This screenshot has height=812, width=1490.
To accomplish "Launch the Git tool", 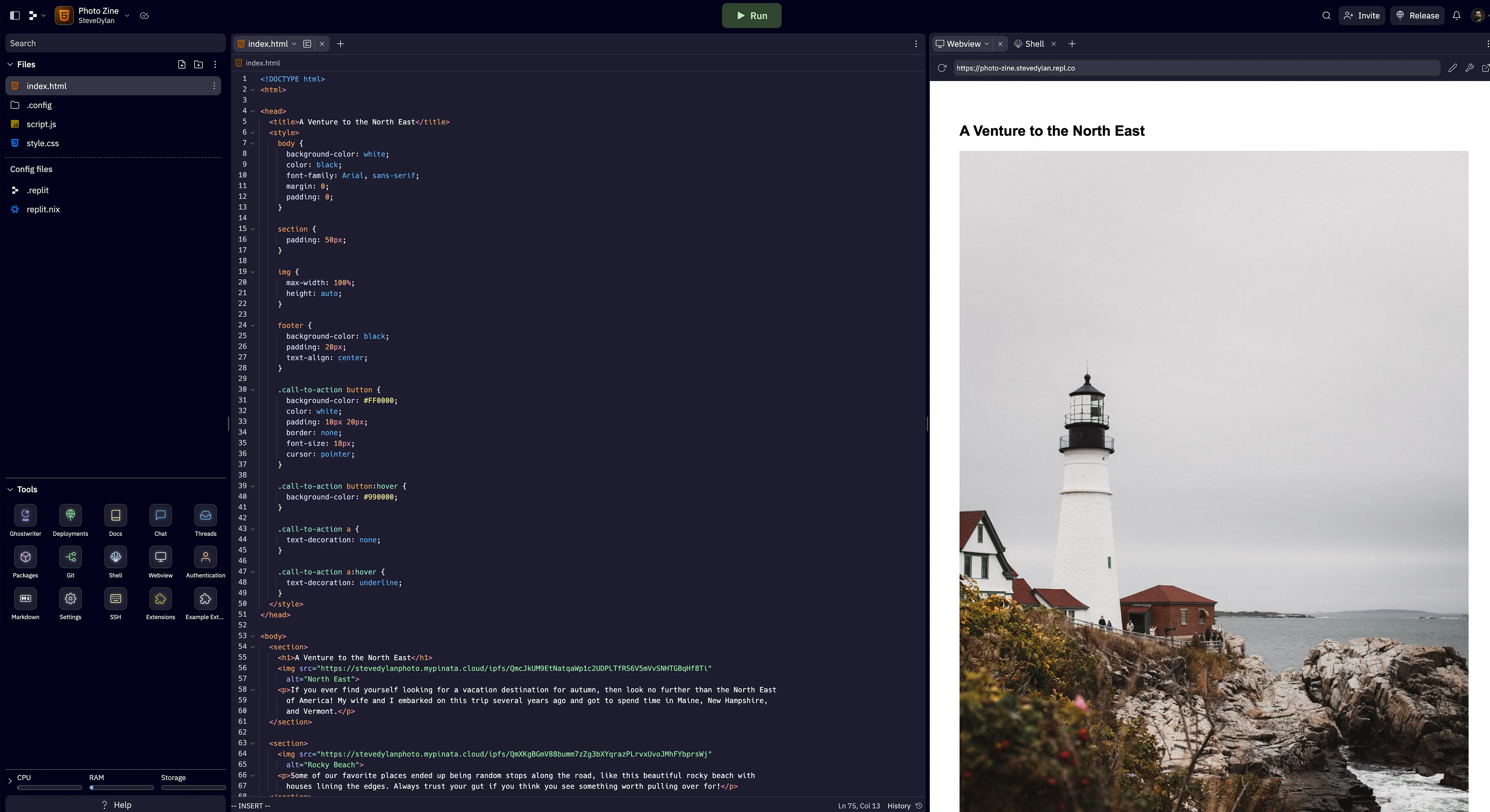I will point(70,557).
